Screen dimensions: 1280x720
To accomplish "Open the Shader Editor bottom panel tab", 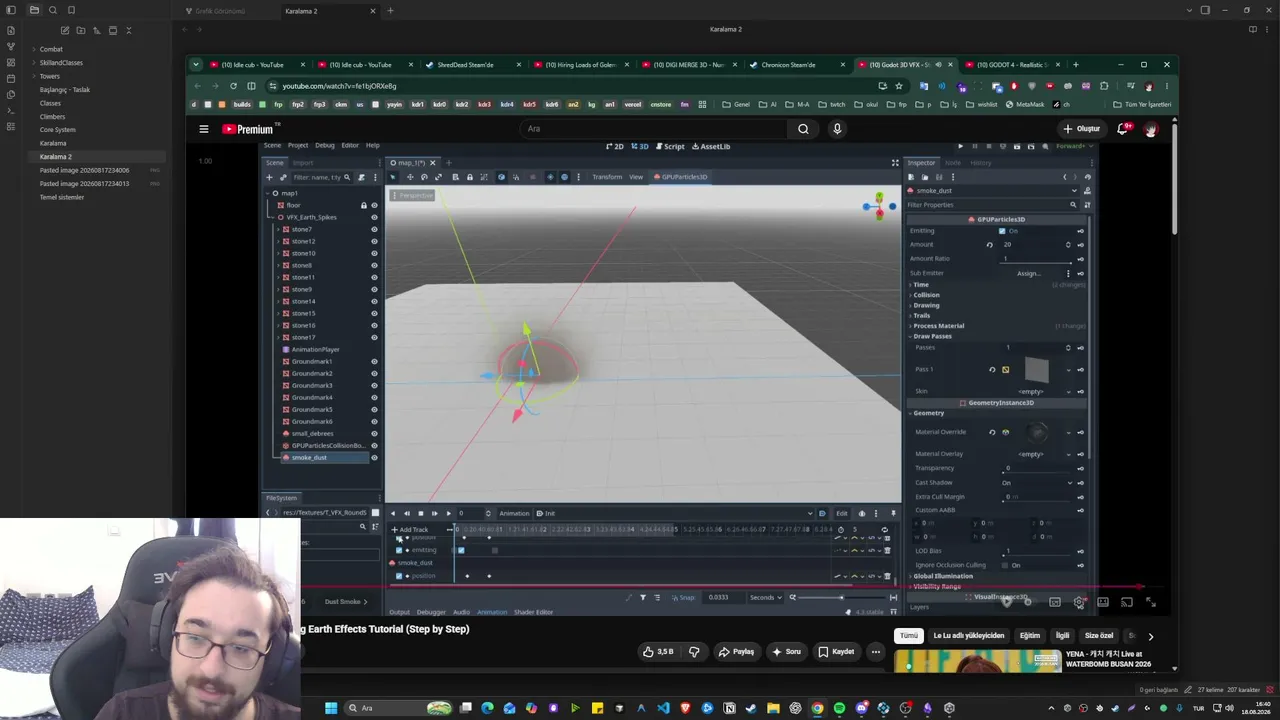I will (x=533, y=612).
